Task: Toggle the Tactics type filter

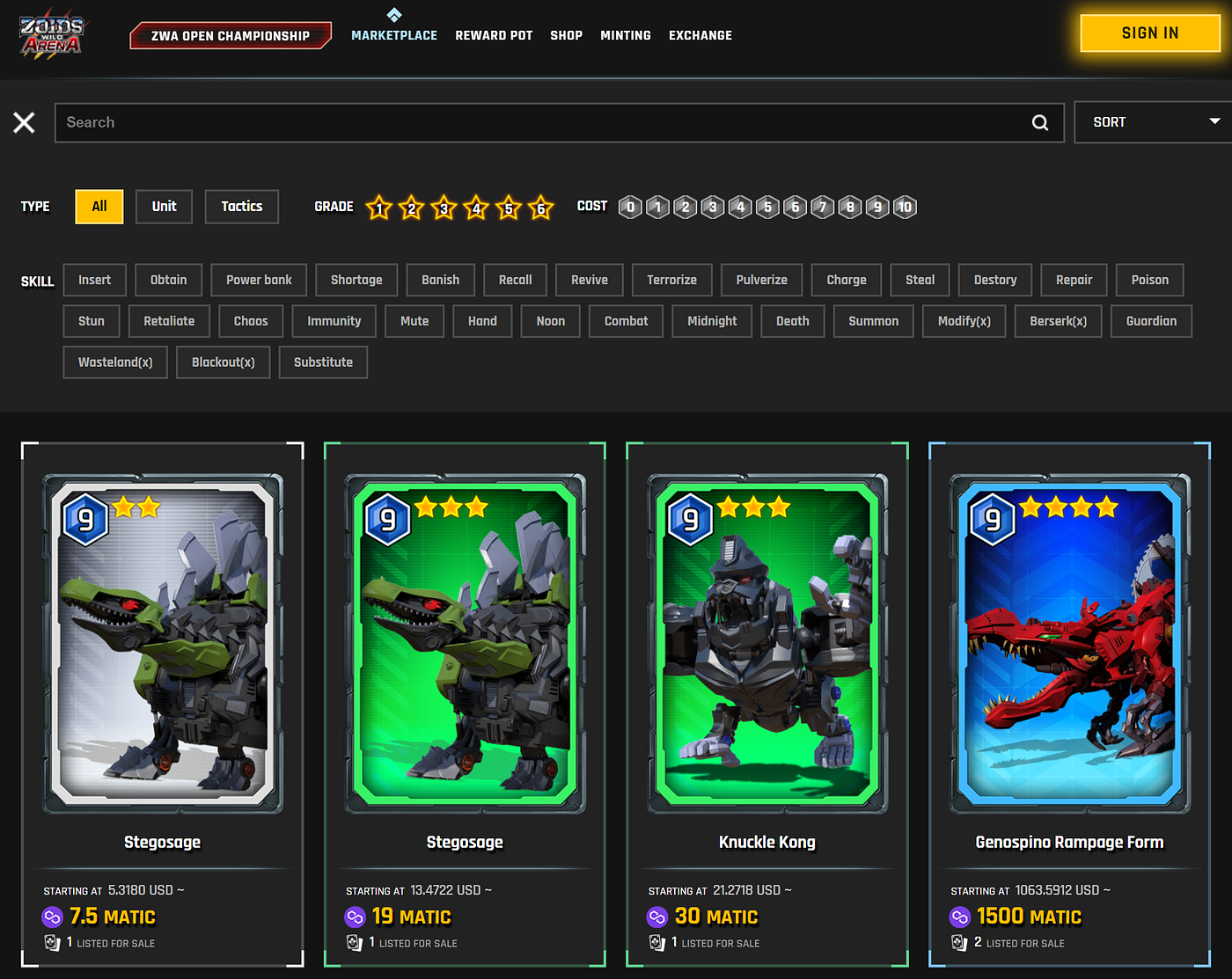Action: (242, 207)
